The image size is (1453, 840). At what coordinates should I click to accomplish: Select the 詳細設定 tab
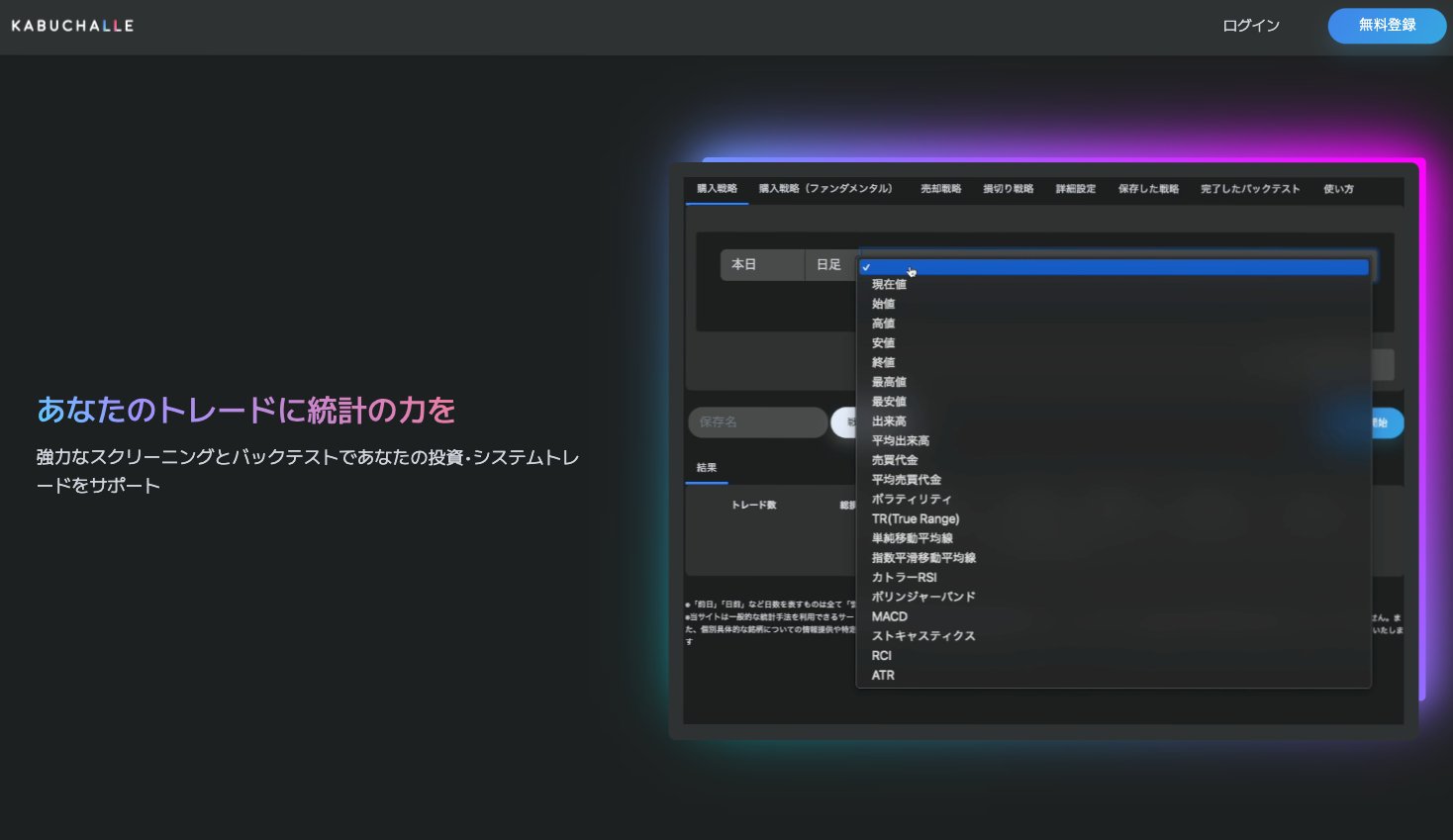(x=1075, y=189)
